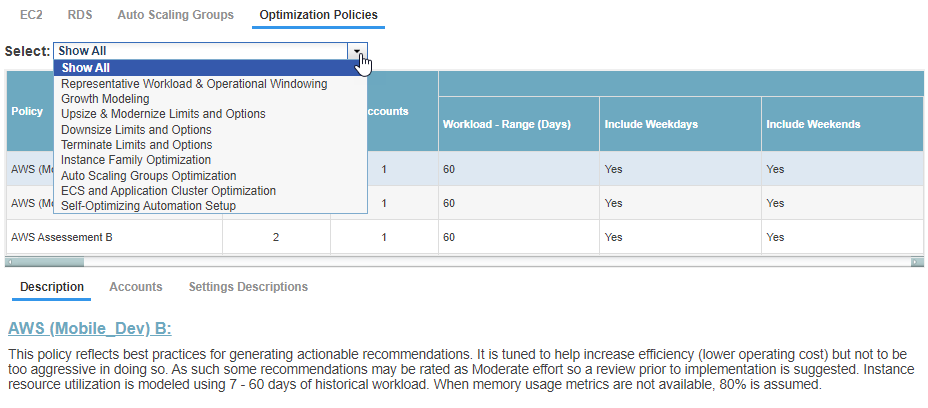
Task: Choose Show All in dropdown list
Action: click(85, 68)
